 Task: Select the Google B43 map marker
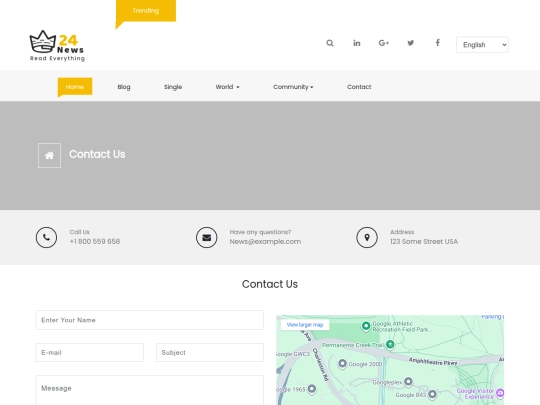(432, 394)
